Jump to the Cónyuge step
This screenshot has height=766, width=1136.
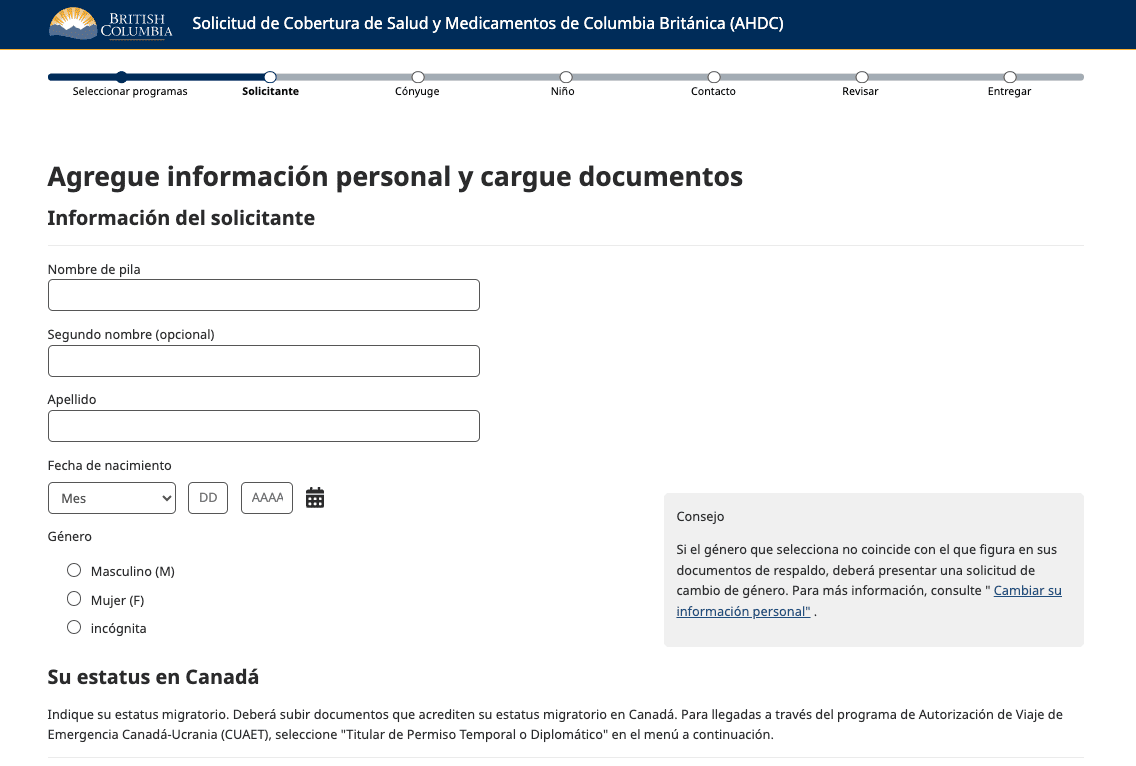(418, 77)
